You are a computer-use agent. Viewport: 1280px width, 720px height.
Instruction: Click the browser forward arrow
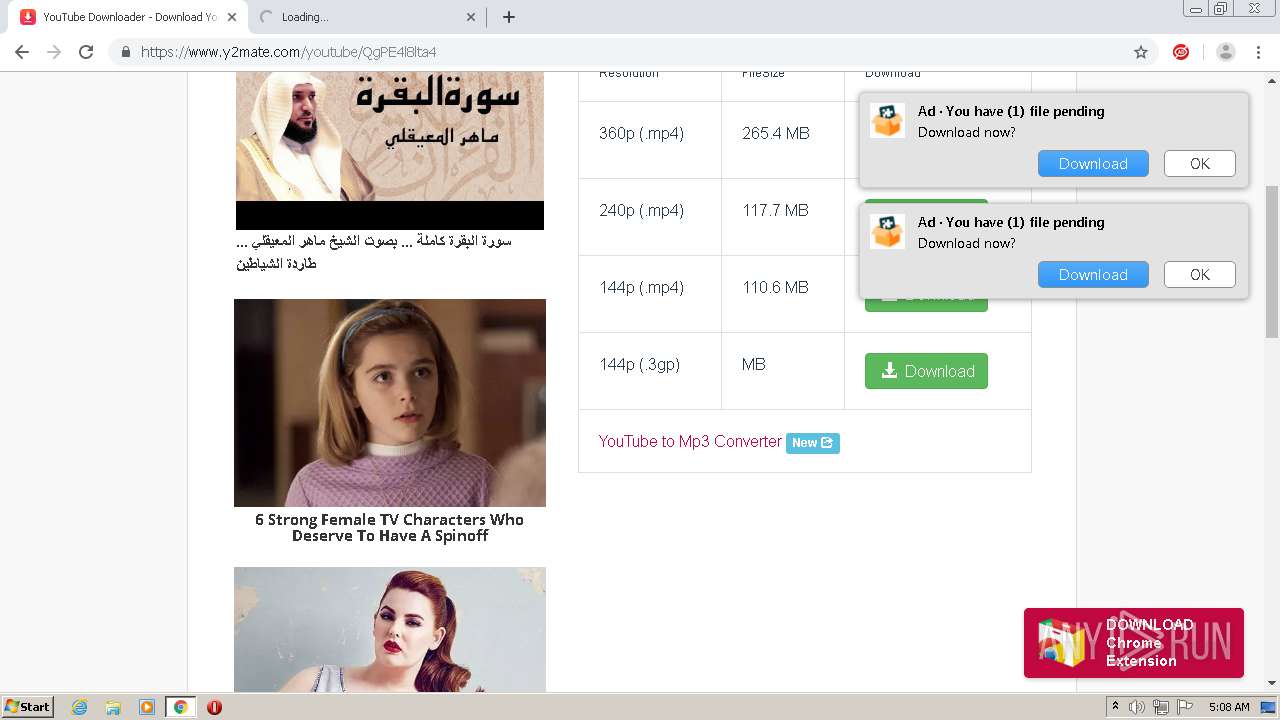click(54, 52)
